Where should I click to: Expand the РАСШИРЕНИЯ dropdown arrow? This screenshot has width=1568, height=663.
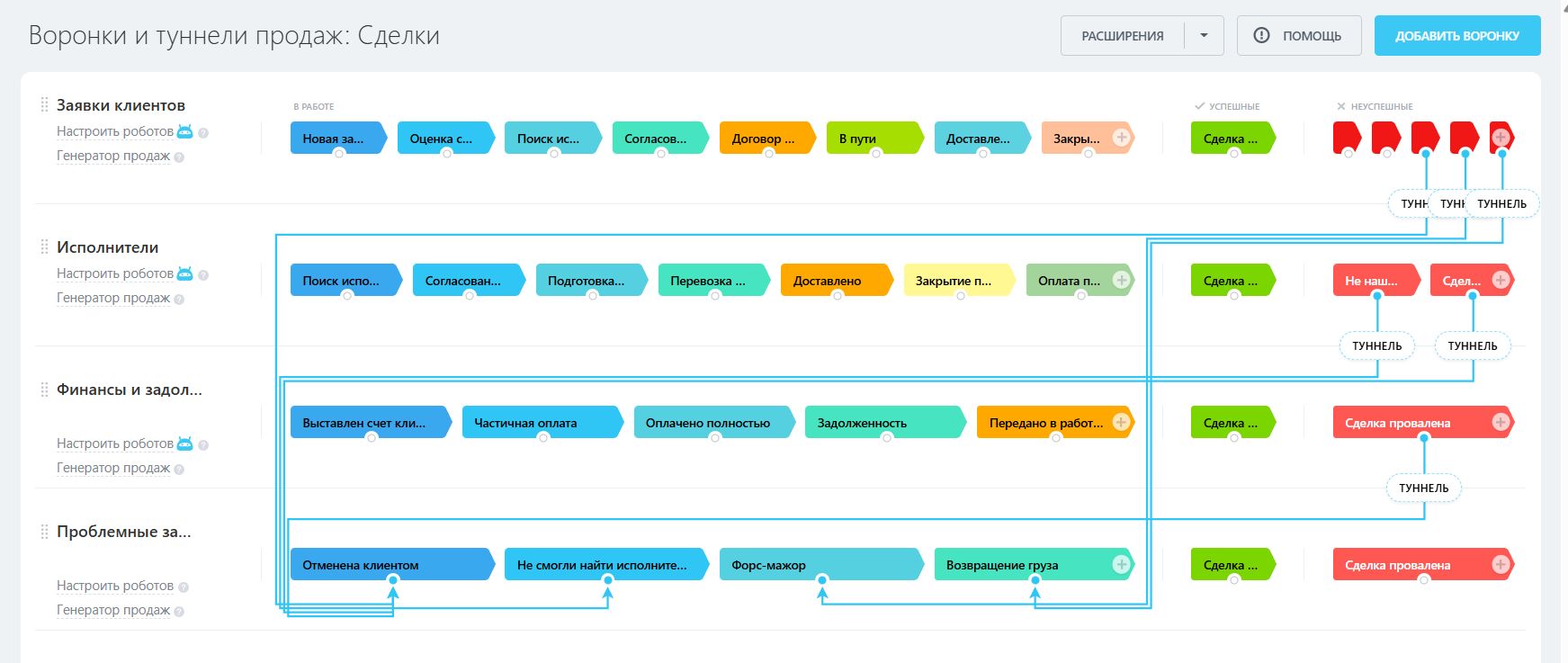click(x=1204, y=36)
